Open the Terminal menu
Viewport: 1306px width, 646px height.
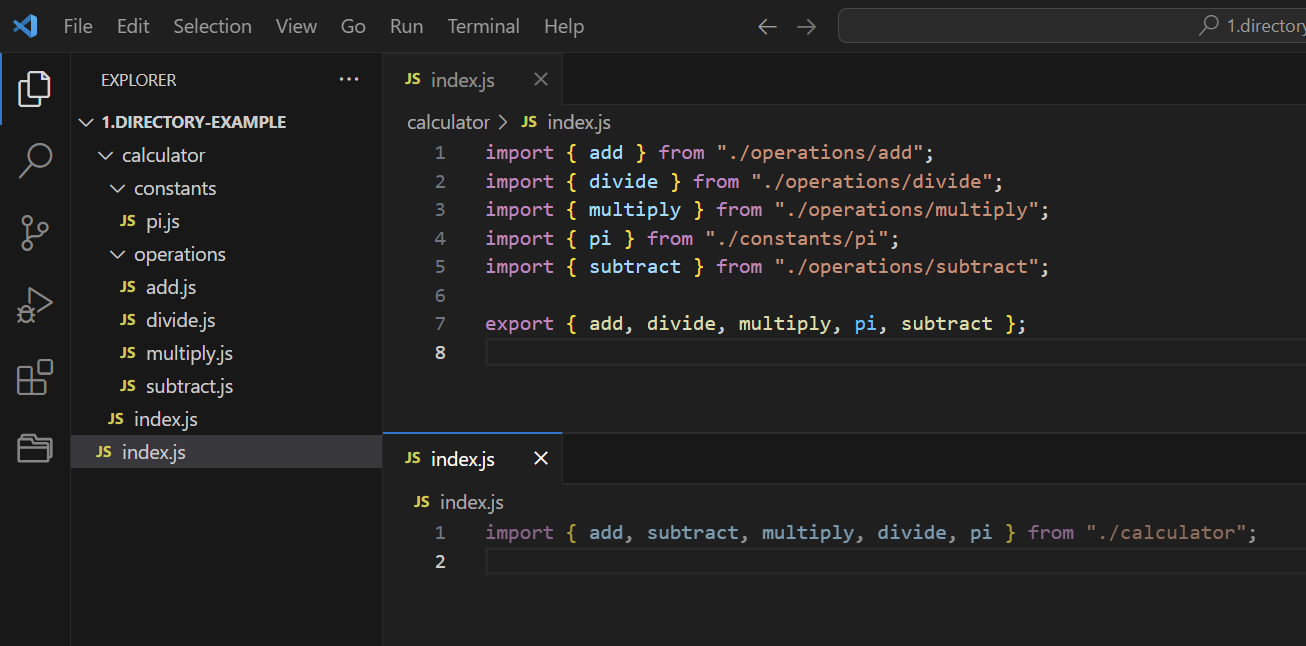pos(484,27)
